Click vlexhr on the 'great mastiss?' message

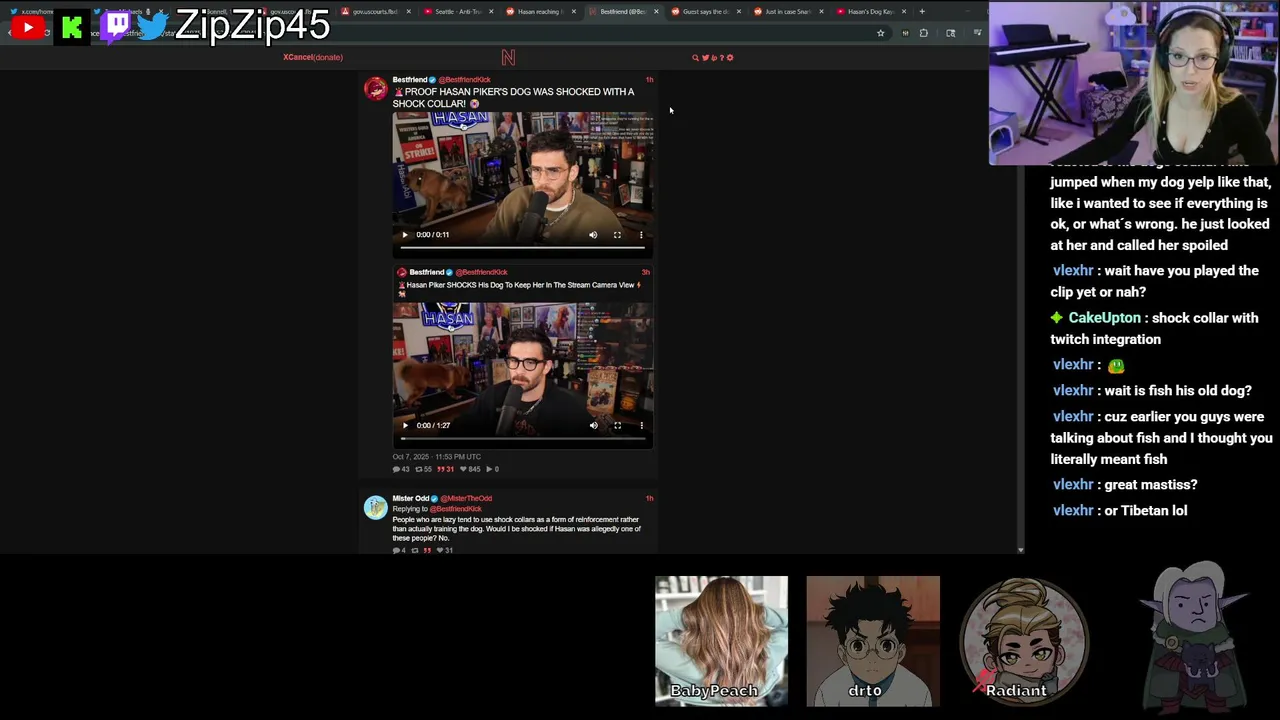click(x=1073, y=485)
